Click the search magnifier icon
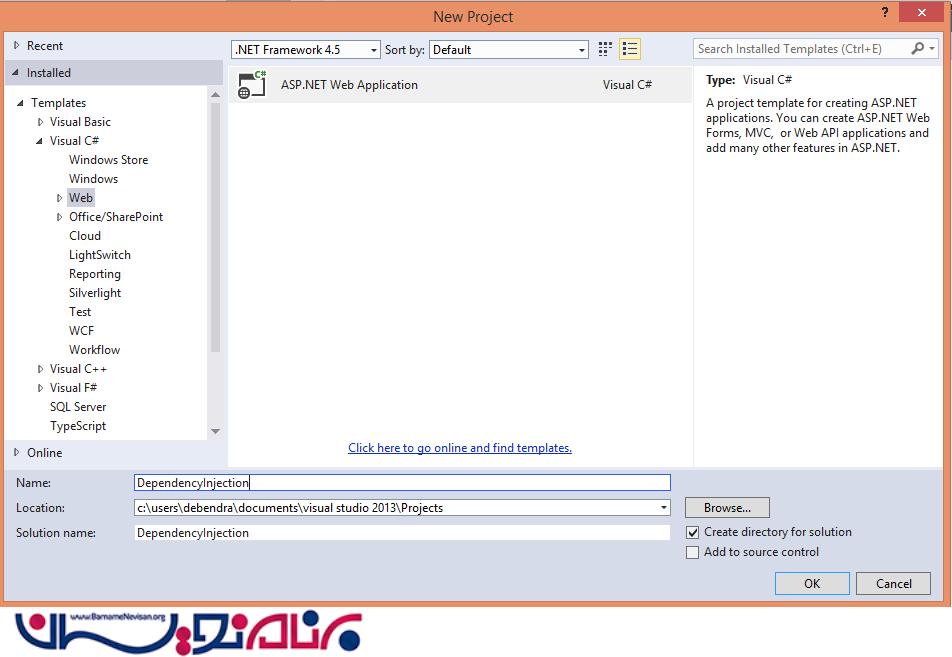The image size is (952, 657). tap(918, 49)
